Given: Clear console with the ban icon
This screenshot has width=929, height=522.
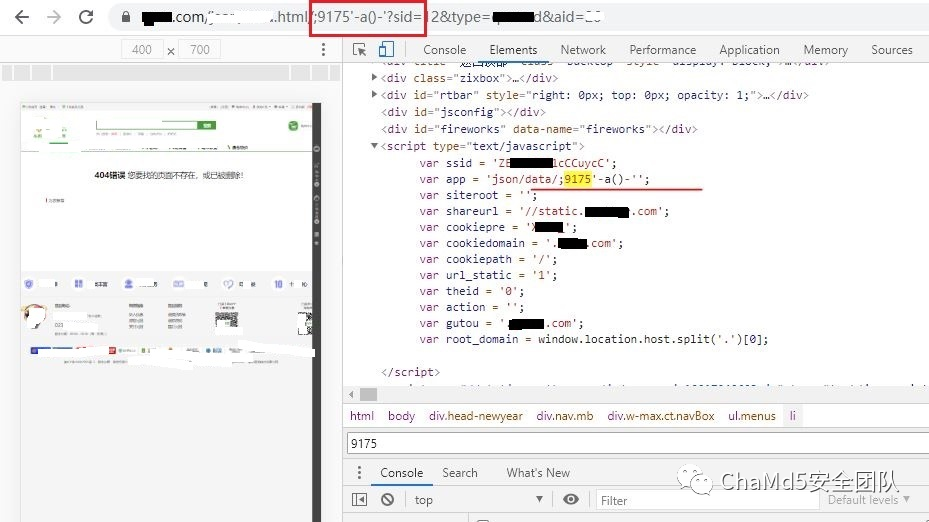Looking at the screenshot, I should click(387, 499).
